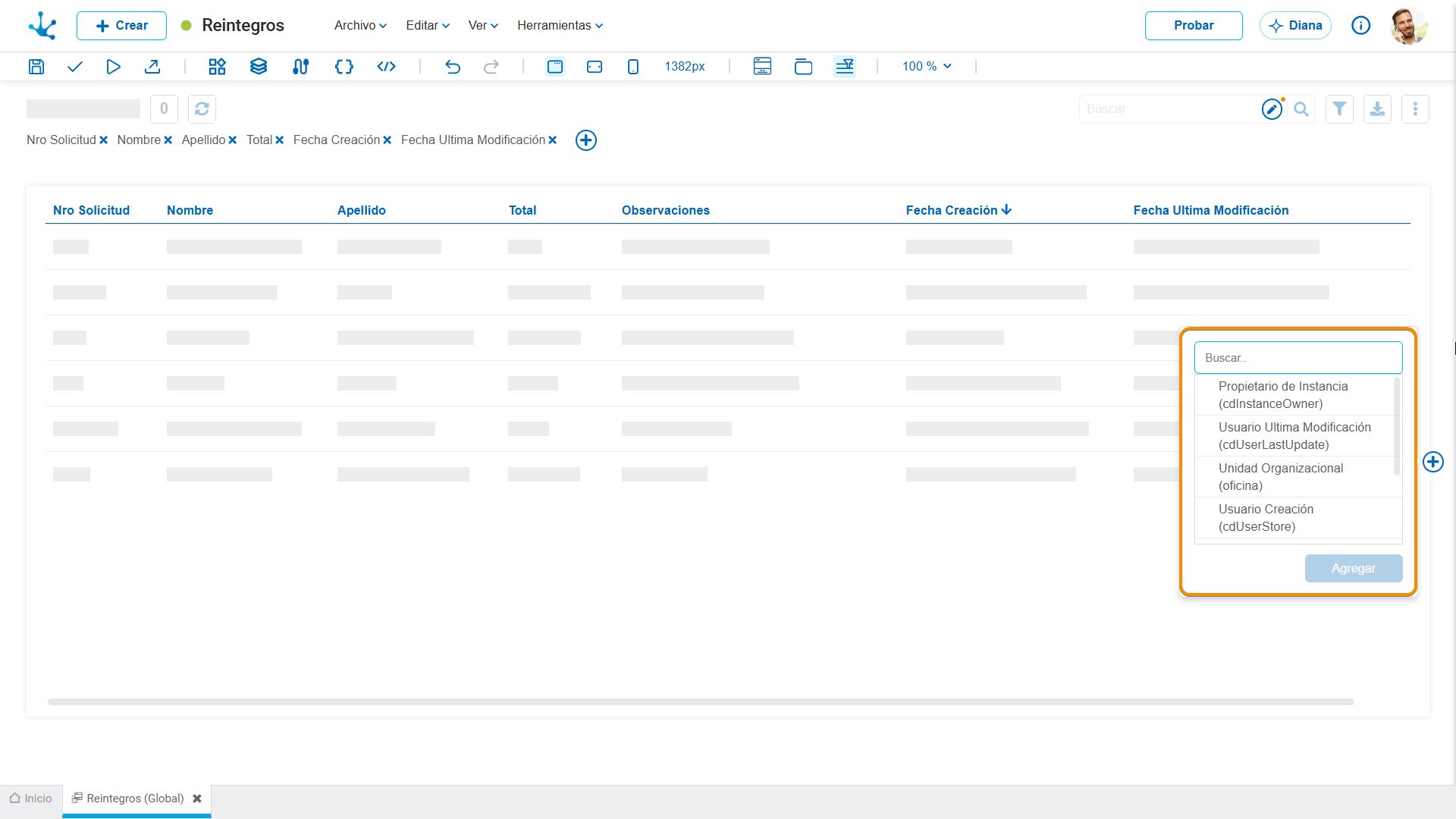The width and height of the screenshot is (1456, 819).
Task: Open the widgets components icon
Action: pos(218,67)
